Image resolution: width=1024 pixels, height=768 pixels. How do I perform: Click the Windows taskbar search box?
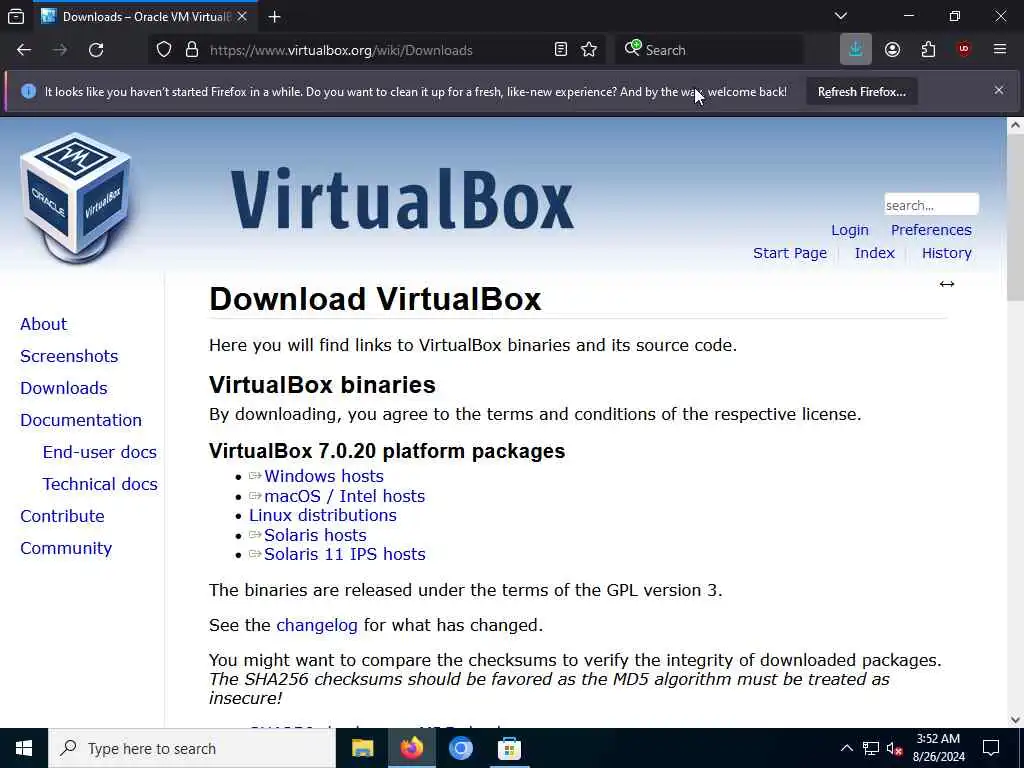tap(192, 748)
